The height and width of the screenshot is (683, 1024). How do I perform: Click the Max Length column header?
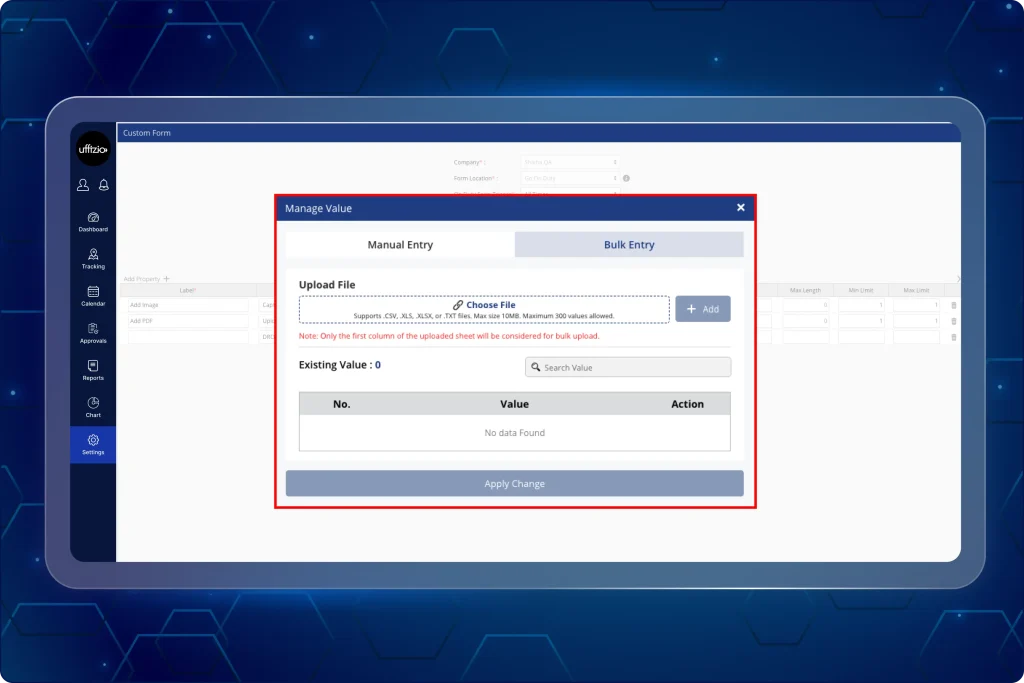click(x=805, y=291)
